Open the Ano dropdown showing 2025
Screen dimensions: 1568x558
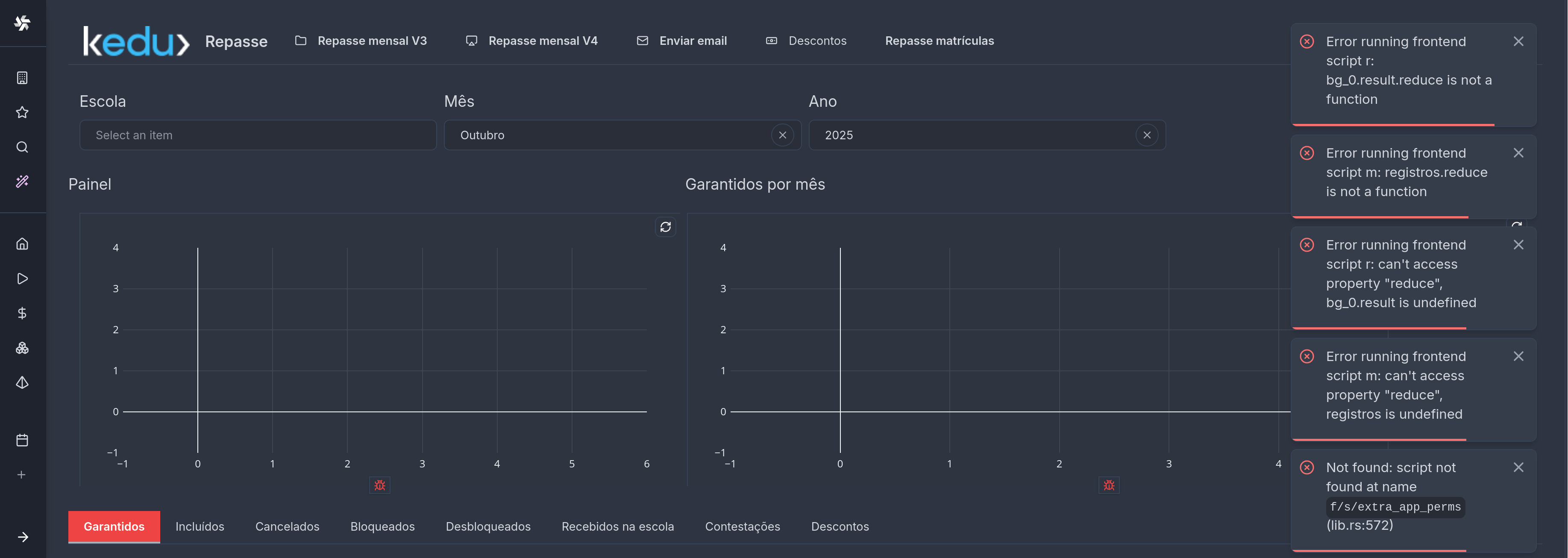[974, 135]
